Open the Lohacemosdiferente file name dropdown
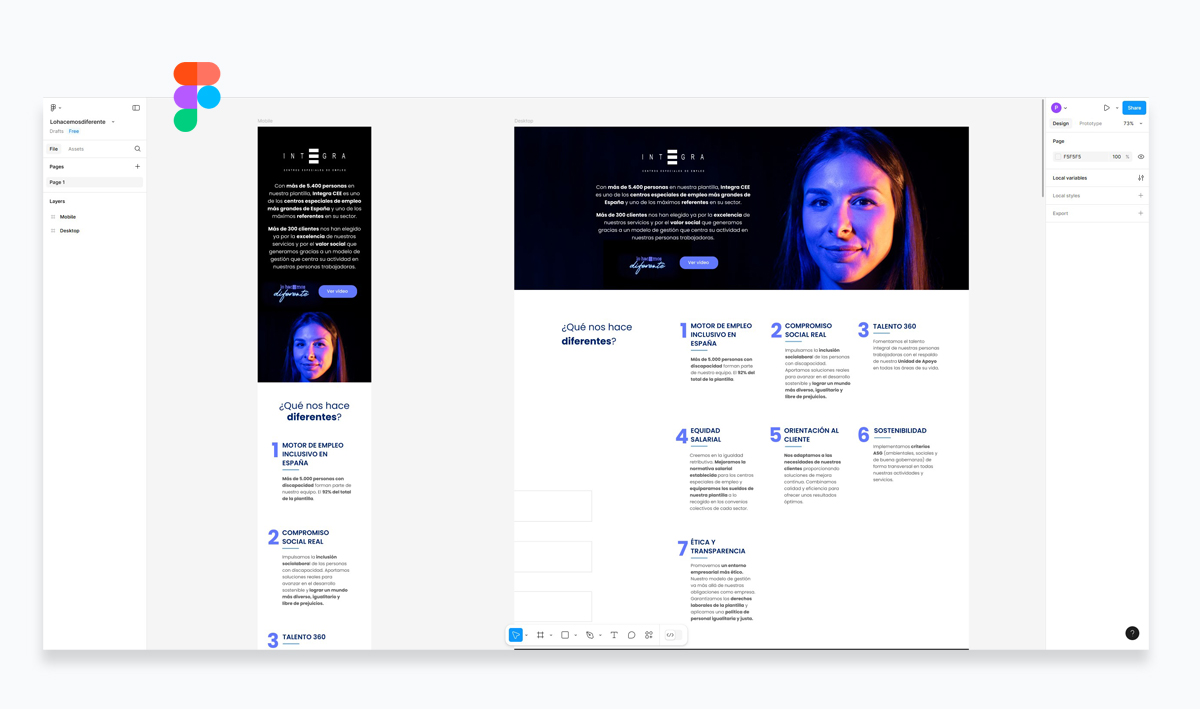Image resolution: width=1200 pixels, height=709 pixels. (x=112, y=121)
